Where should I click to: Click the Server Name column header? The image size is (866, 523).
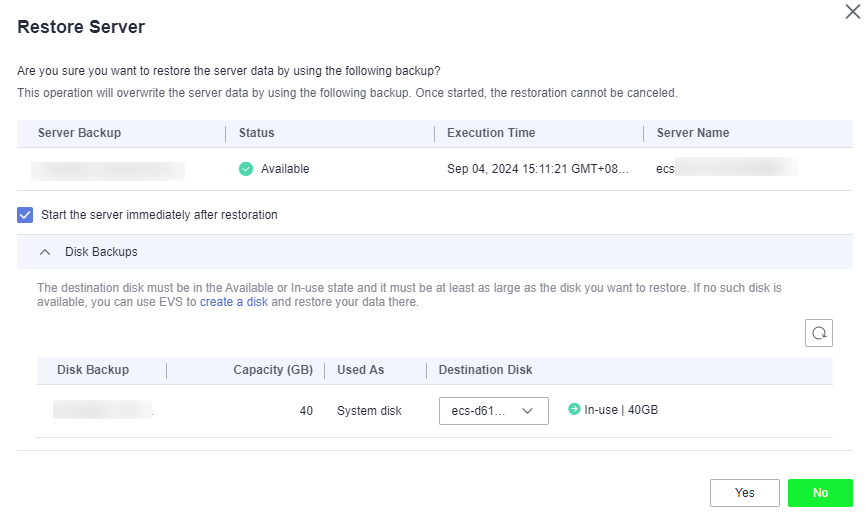[x=693, y=133]
